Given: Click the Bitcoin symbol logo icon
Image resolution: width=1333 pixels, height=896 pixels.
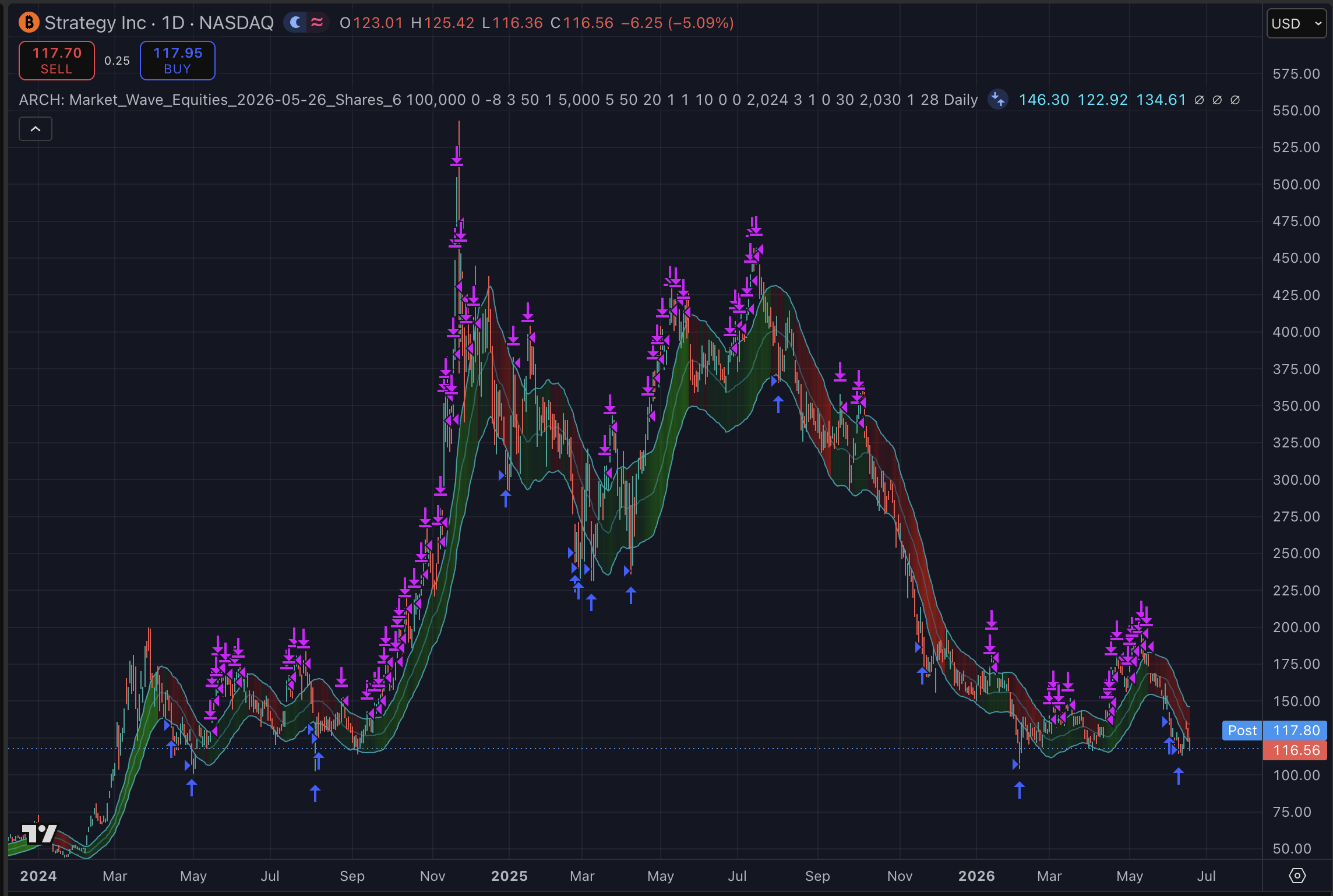Looking at the screenshot, I should [29, 23].
